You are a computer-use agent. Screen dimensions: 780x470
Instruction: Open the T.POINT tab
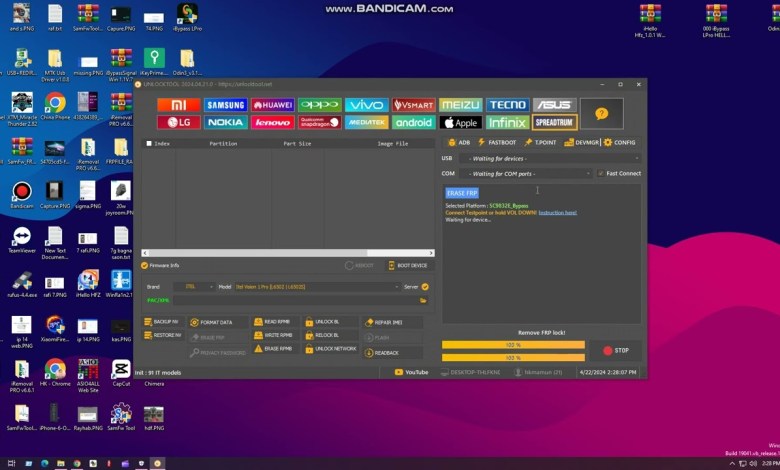540,142
